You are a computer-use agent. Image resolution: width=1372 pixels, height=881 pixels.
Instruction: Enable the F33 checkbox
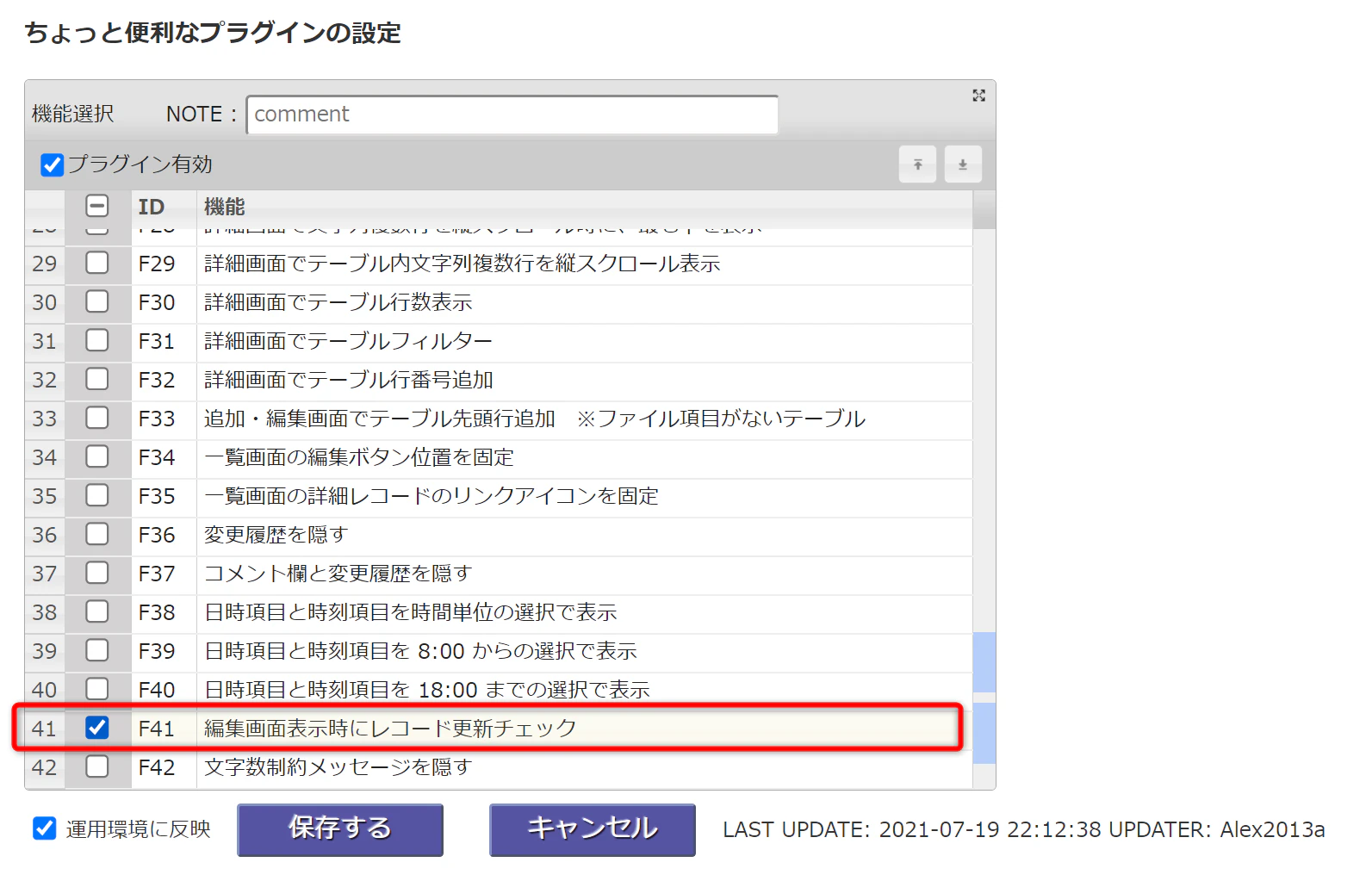[x=97, y=418]
